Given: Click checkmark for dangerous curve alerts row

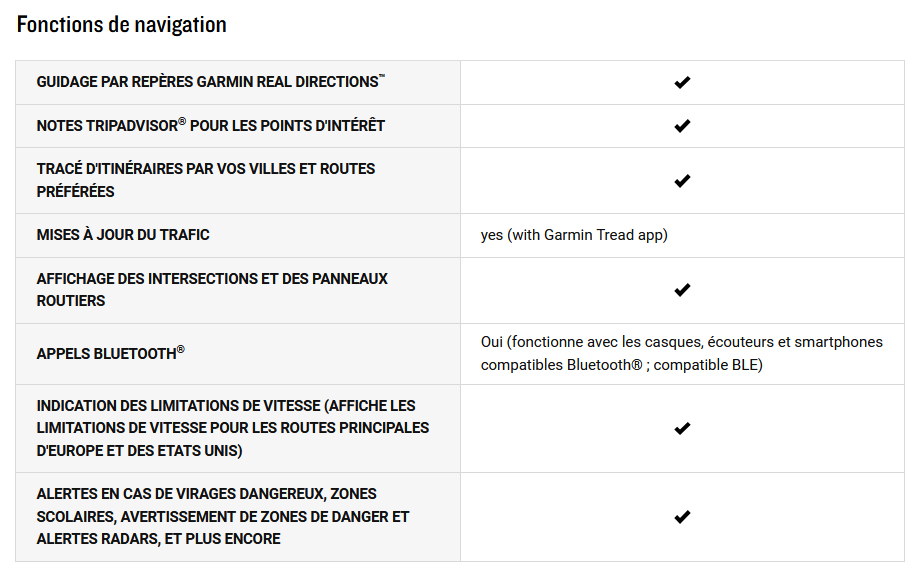Looking at the screenshot, I should (682, 517).
